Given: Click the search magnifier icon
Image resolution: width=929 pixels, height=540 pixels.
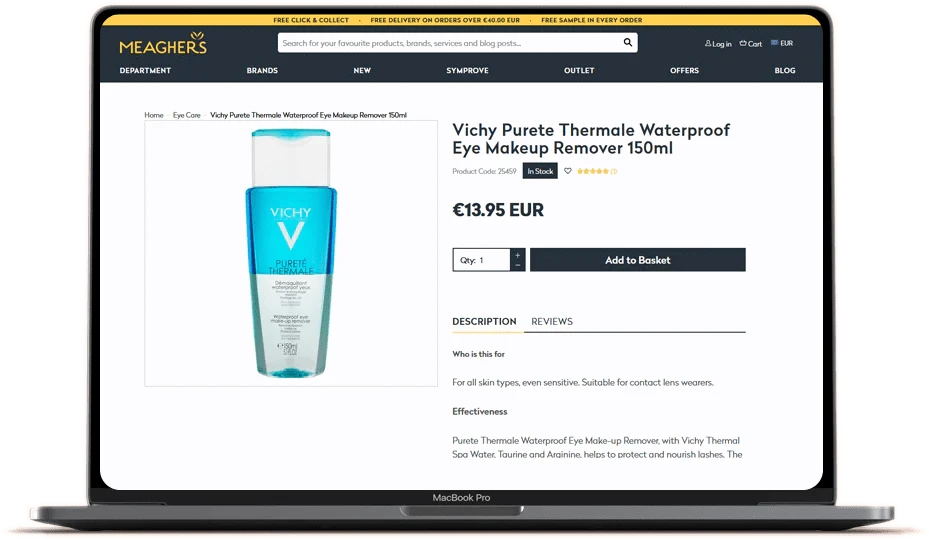Looking at the screenshot, I should click(627, 43).
